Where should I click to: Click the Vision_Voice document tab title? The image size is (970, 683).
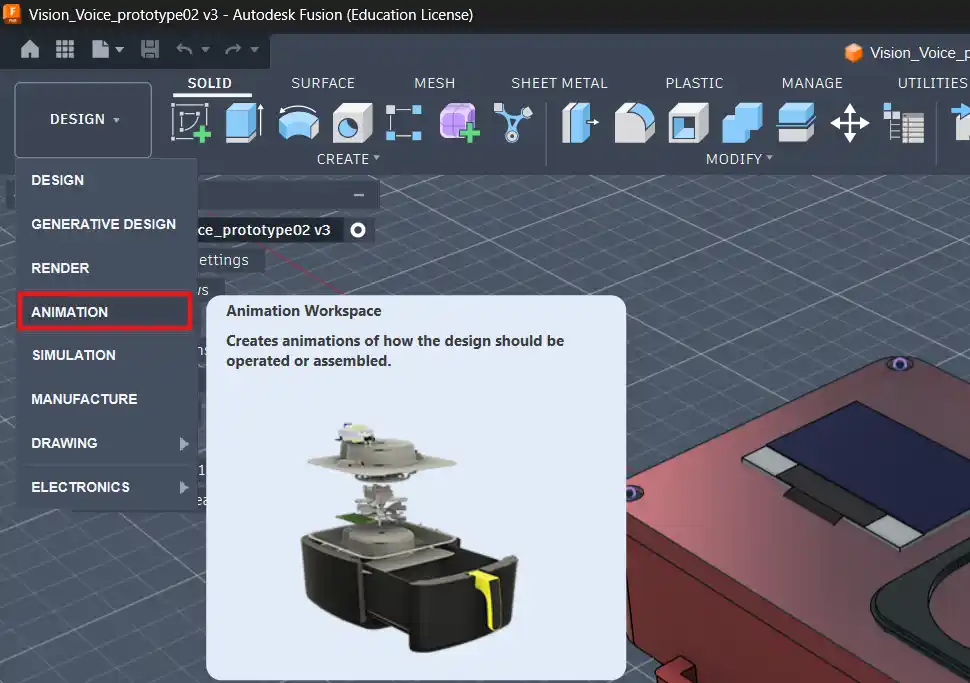click(919, 53)
